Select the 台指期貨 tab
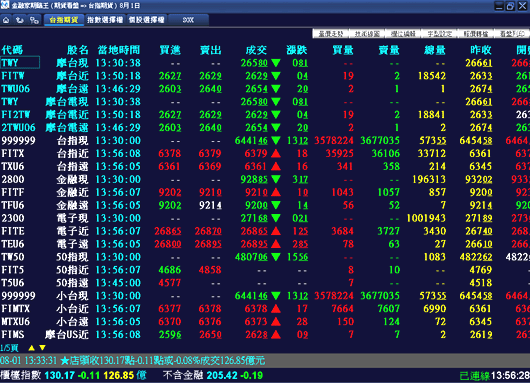The height and width of the screenshot is (385, 530). coord(64,20)
